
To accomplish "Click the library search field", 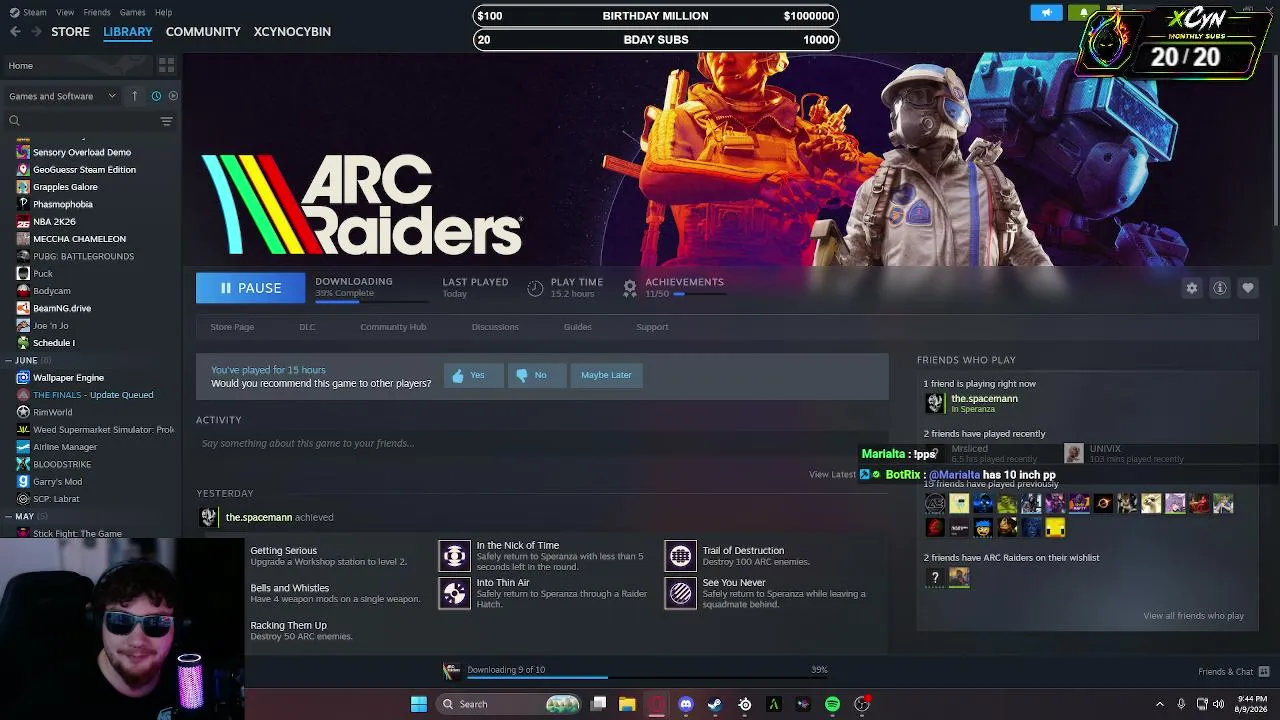I will coord(85,121).
